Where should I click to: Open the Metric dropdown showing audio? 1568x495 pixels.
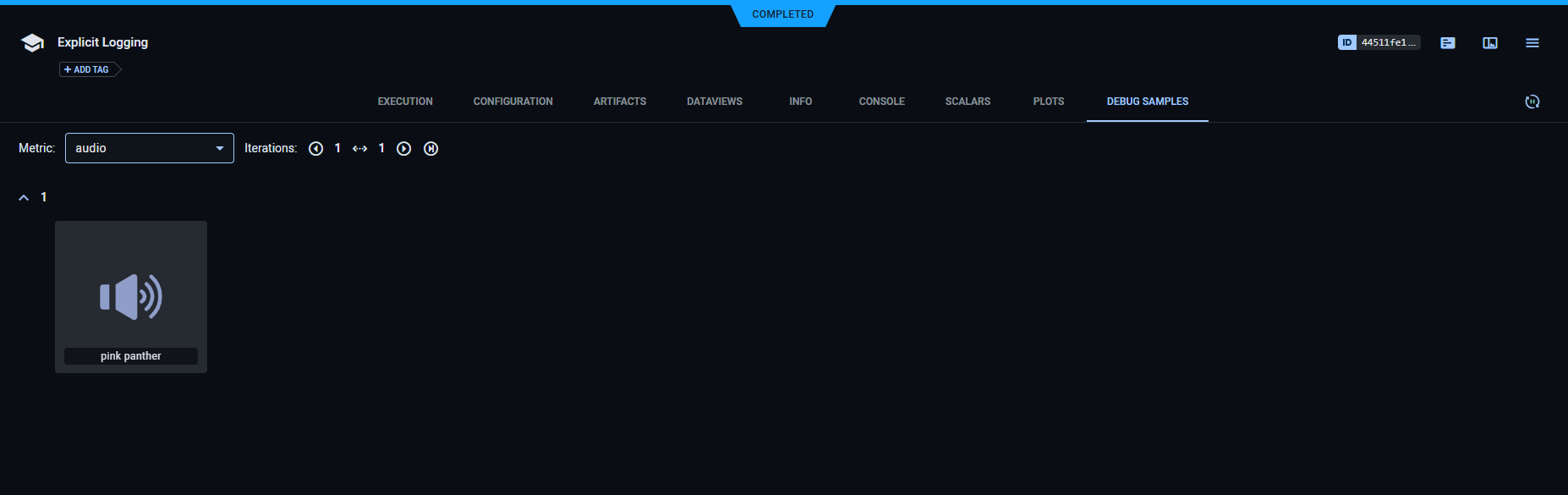click(x=149, y=148)
